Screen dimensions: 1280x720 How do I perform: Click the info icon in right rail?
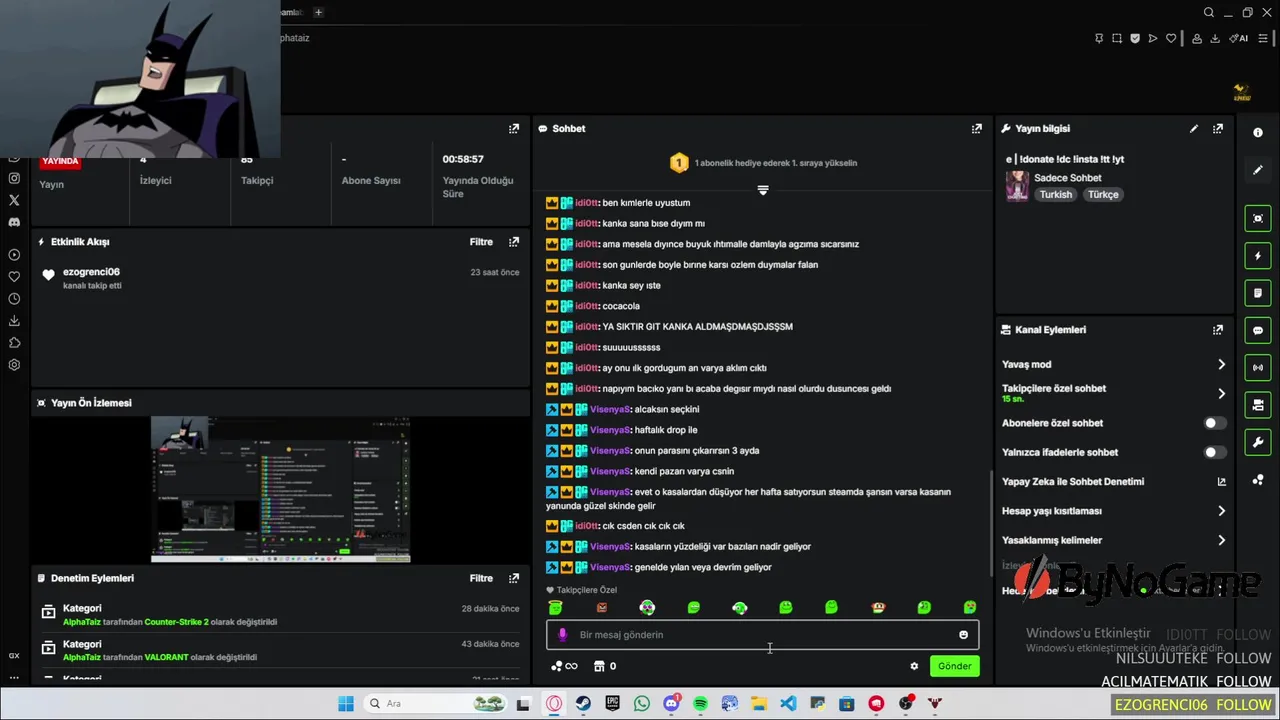pos(1258,133)
